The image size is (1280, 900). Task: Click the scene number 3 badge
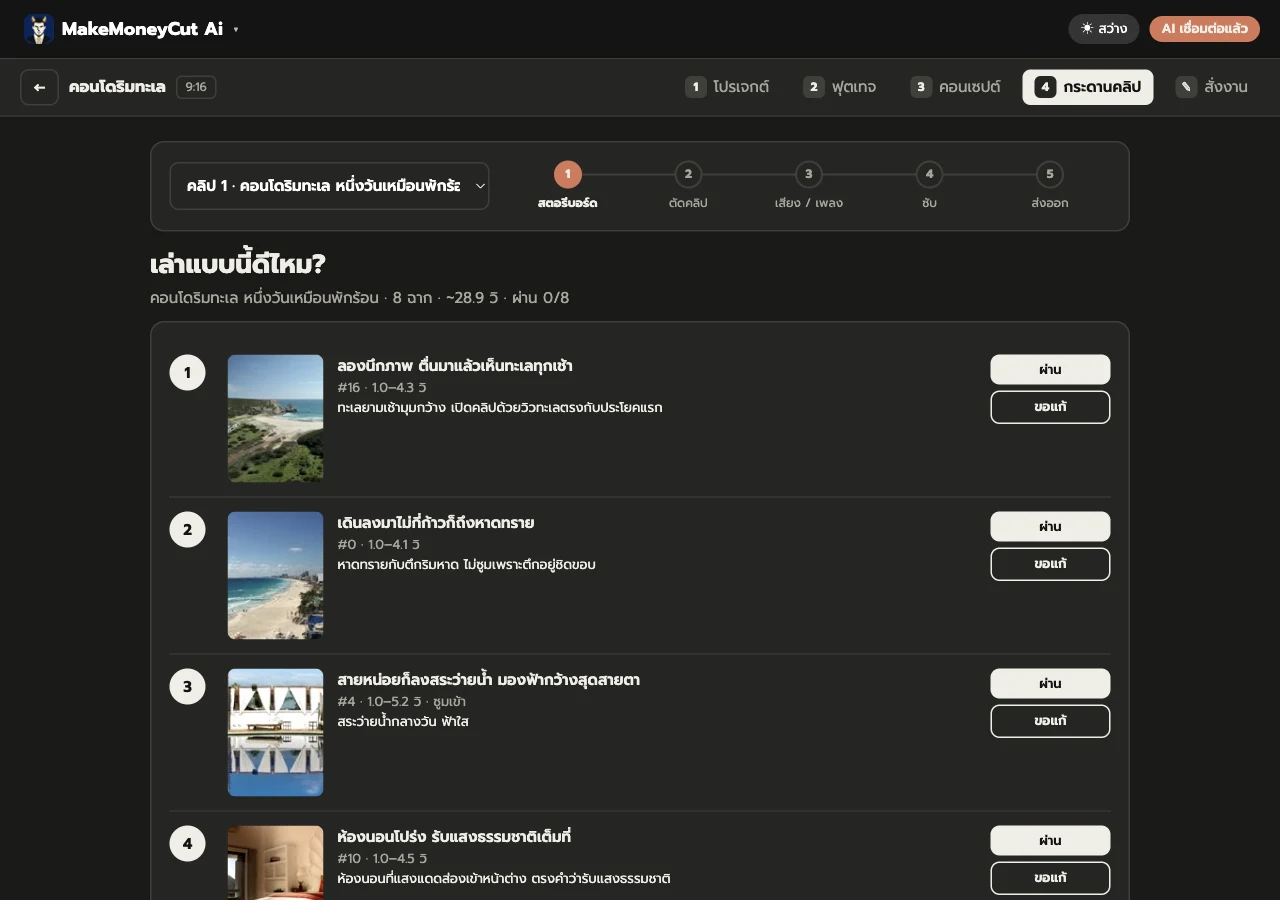coord(187,687)
